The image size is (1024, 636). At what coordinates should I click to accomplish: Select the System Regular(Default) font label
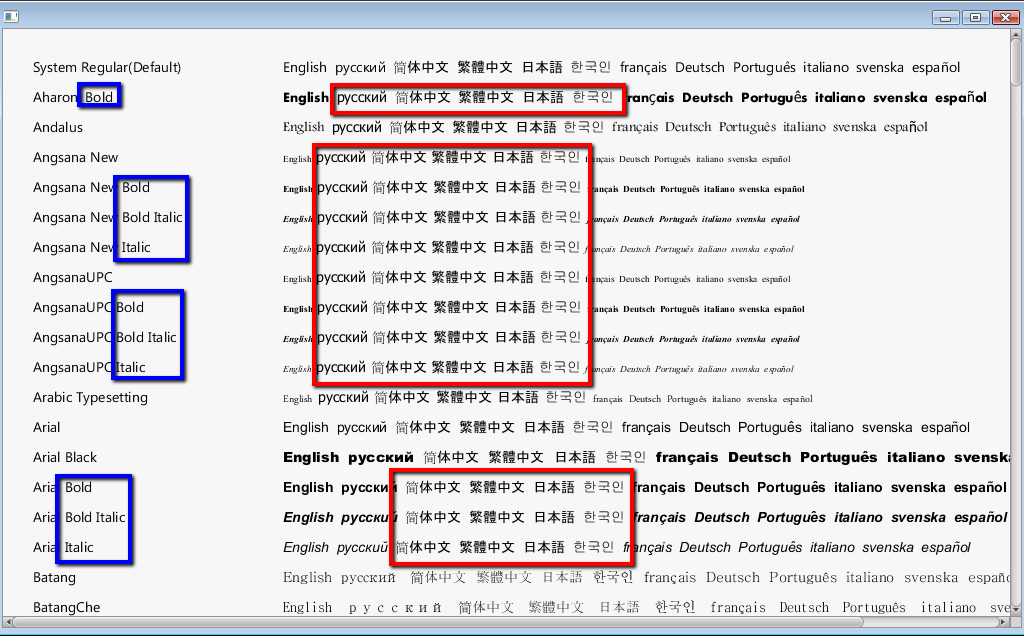[107, 68]
